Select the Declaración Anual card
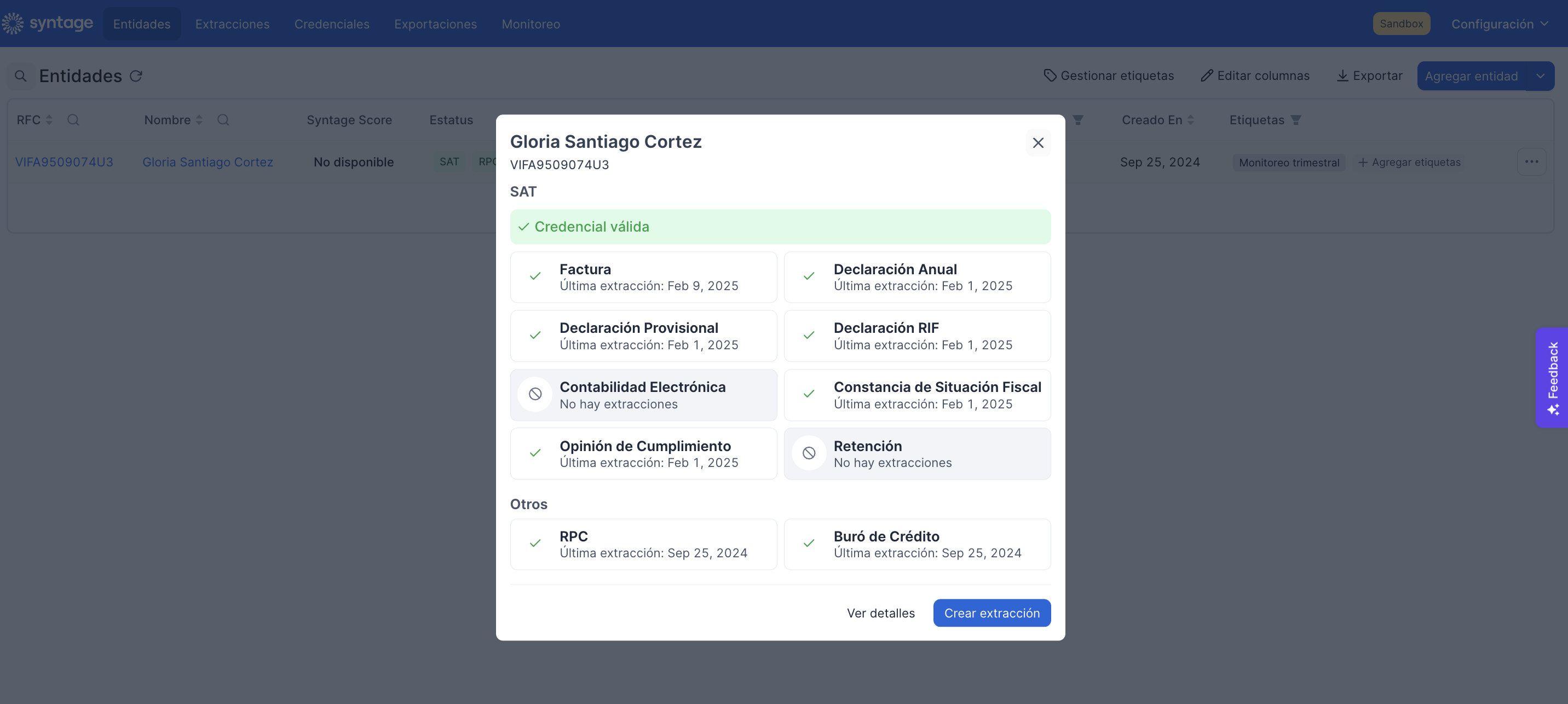This screenshot has width=1568, height=704. (917, 277)
